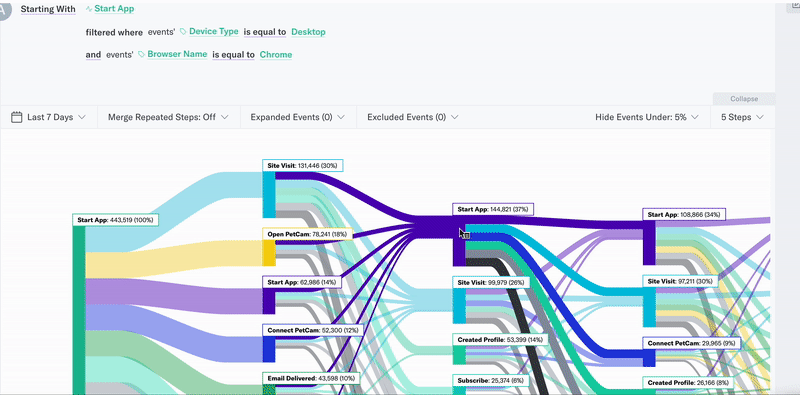
Task: Click the Device Type property link
Action: (214, 32)
